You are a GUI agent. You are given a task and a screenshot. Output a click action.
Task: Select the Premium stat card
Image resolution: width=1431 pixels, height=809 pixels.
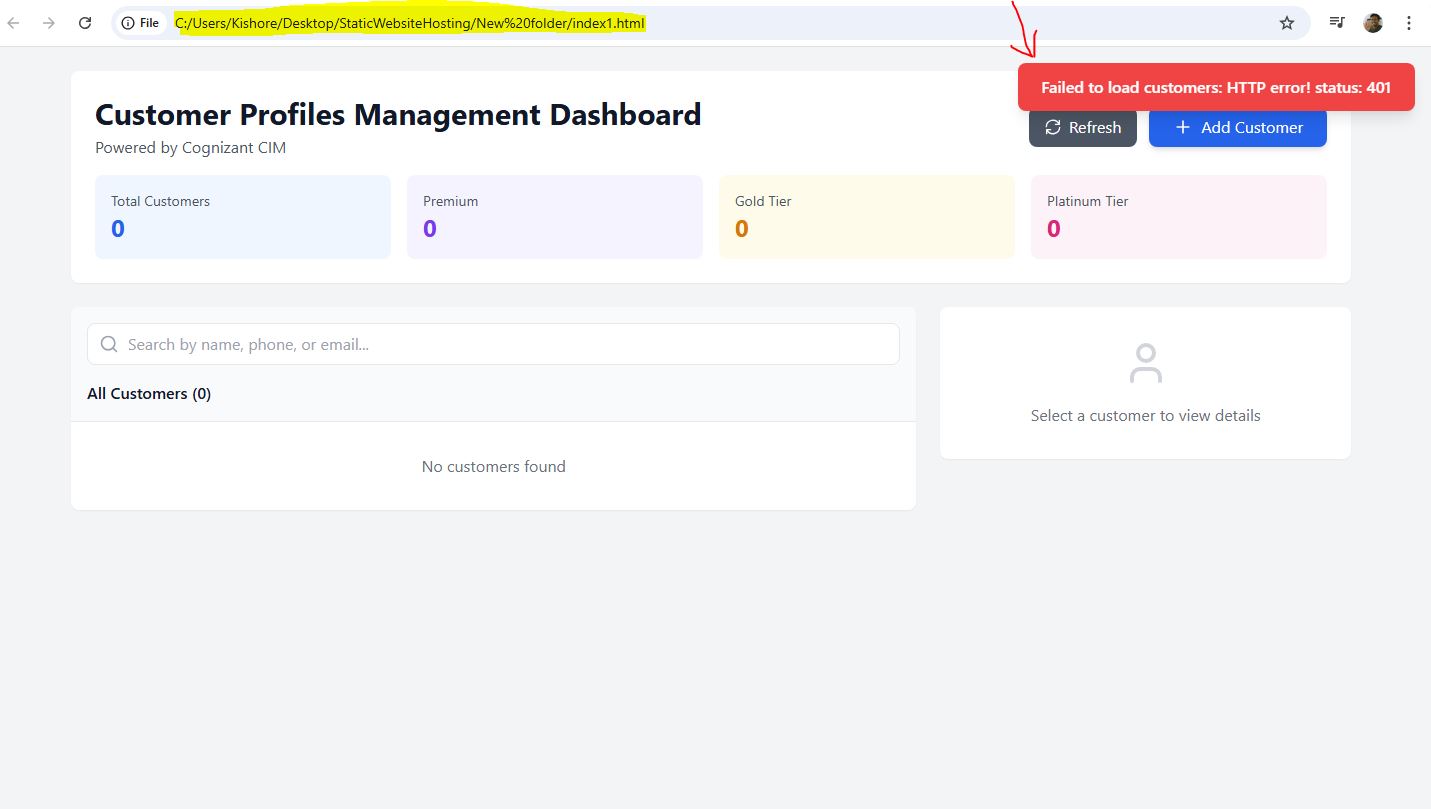(x=554, y=217)
